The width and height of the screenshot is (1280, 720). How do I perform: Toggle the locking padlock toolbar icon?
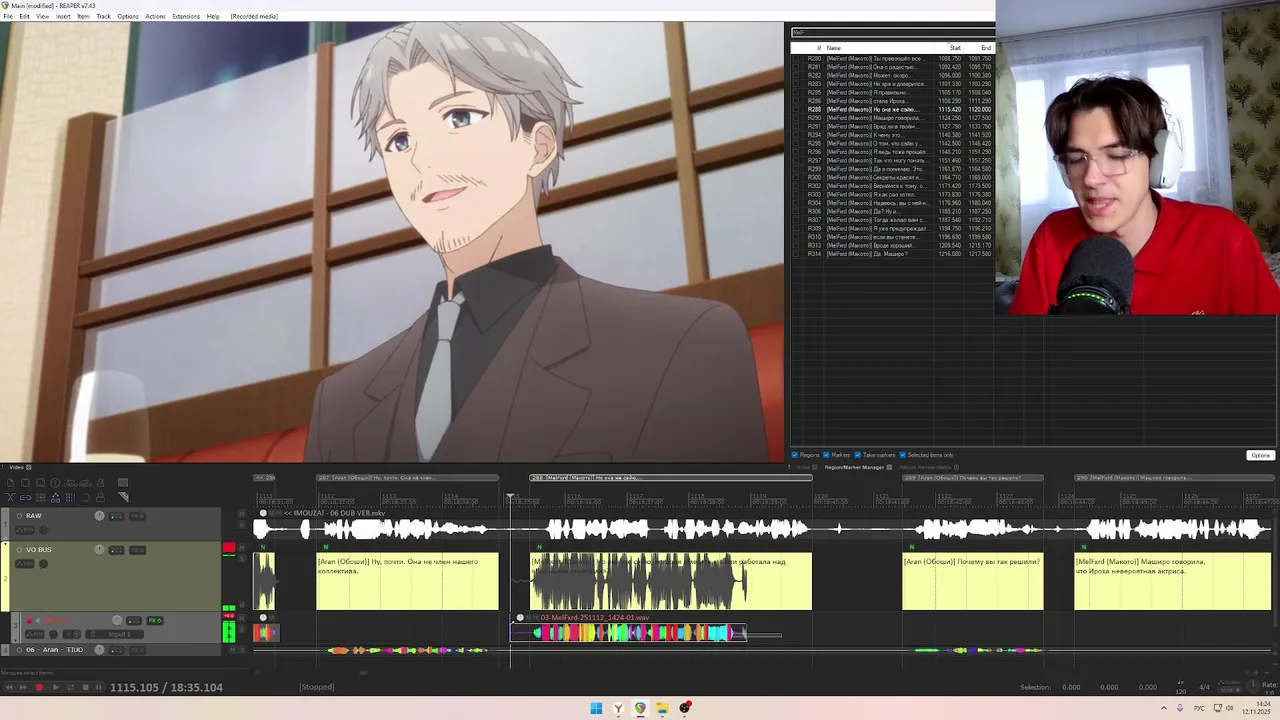(100, 497)
